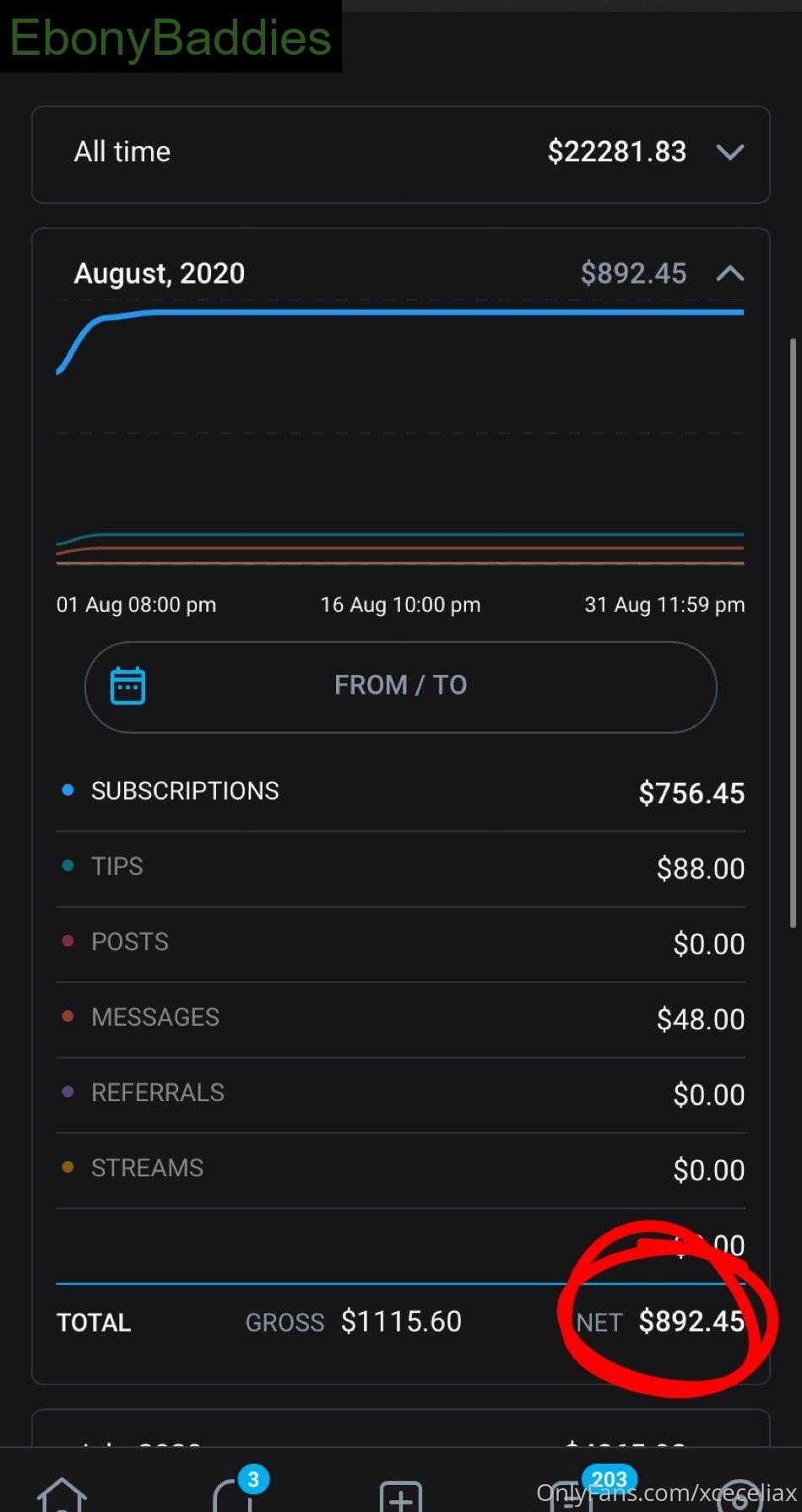Toggle the TIPS series legend dot
This screenshot has height=1512, width=802.
point(68,866)
